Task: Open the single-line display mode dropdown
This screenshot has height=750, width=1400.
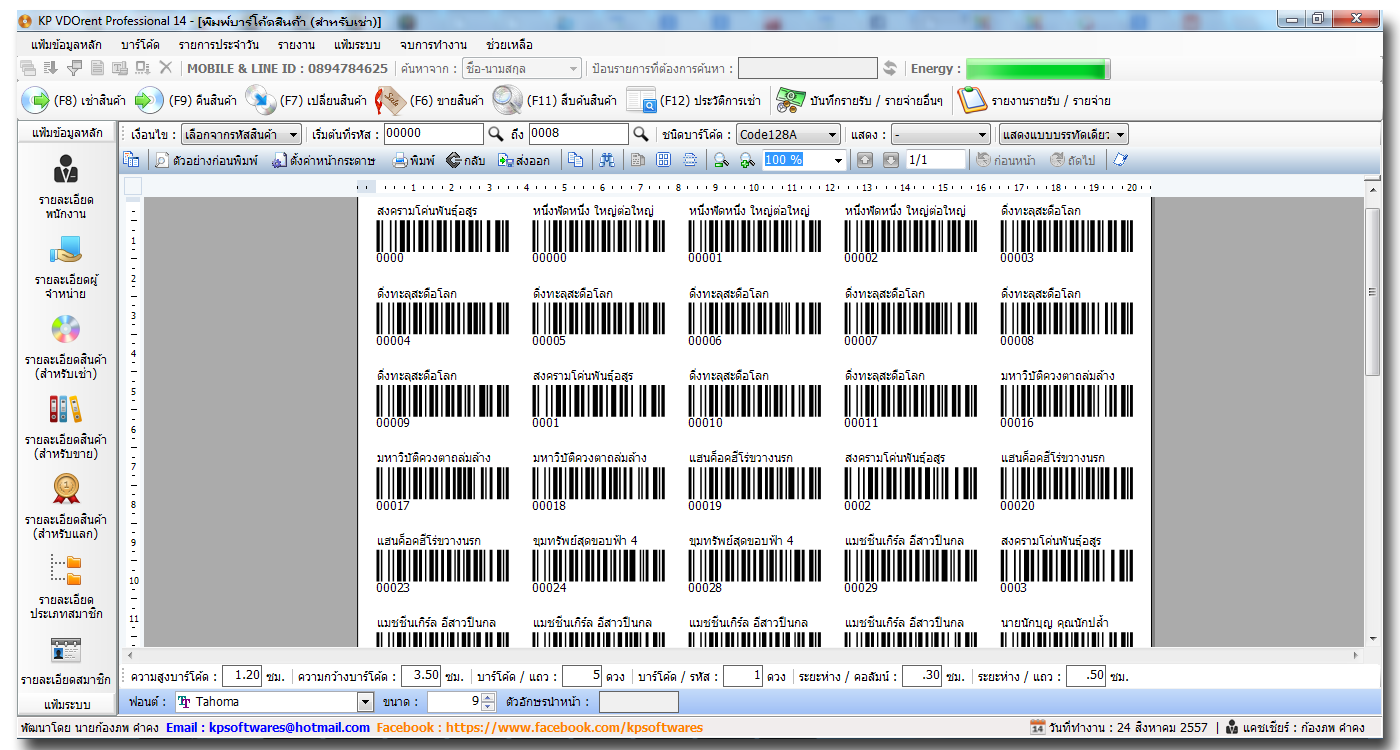Action: click(x=1064, y=134)
